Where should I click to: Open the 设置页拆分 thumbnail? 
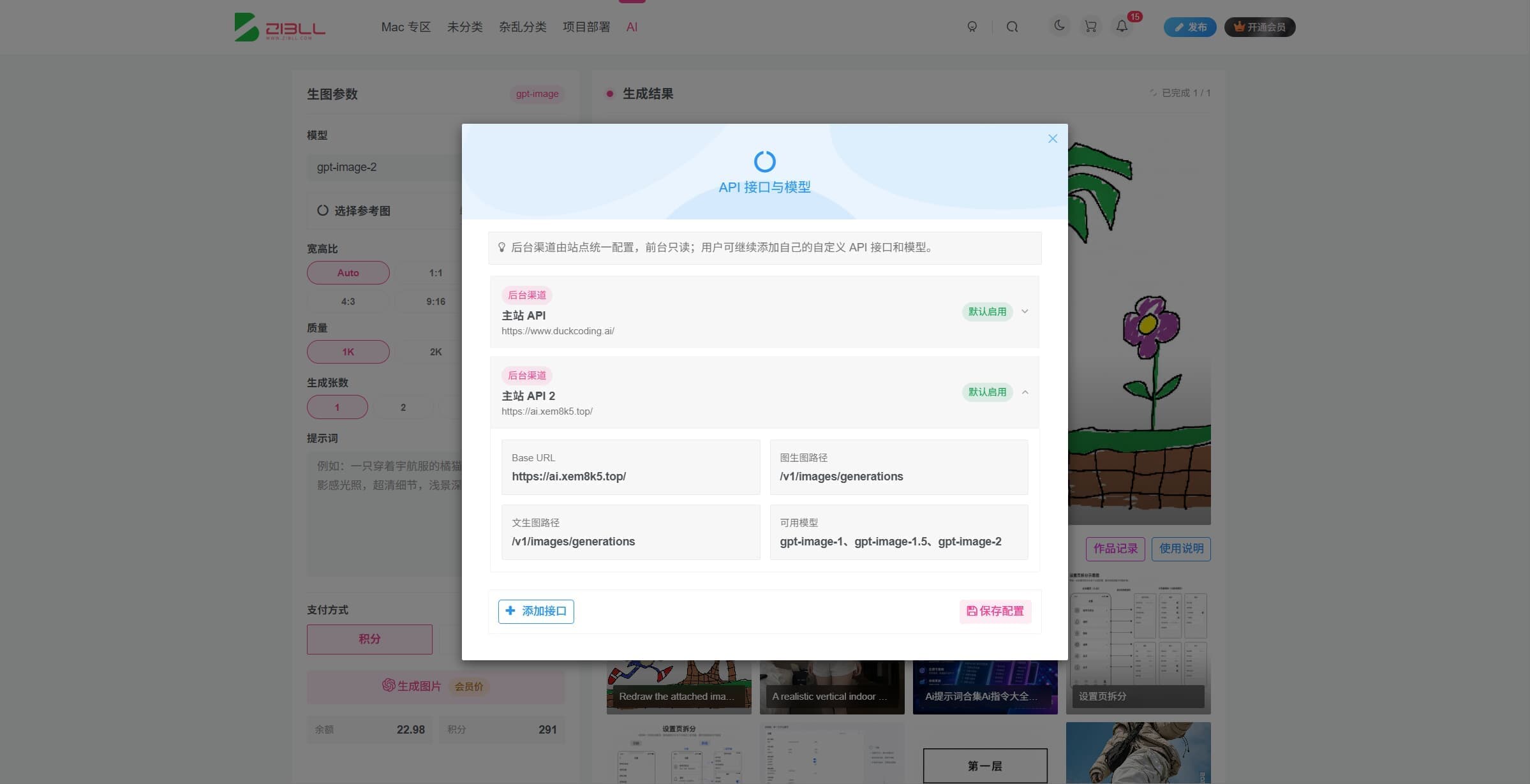tap(1138, 642)
